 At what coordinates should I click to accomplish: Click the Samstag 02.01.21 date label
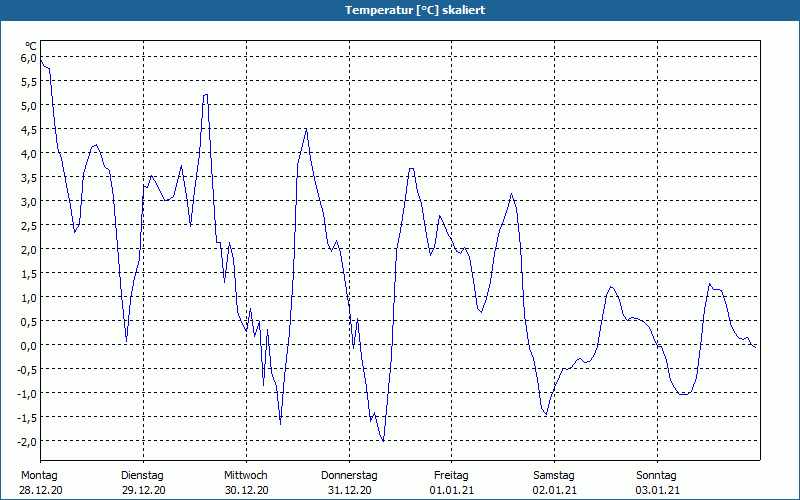point(554,483)
